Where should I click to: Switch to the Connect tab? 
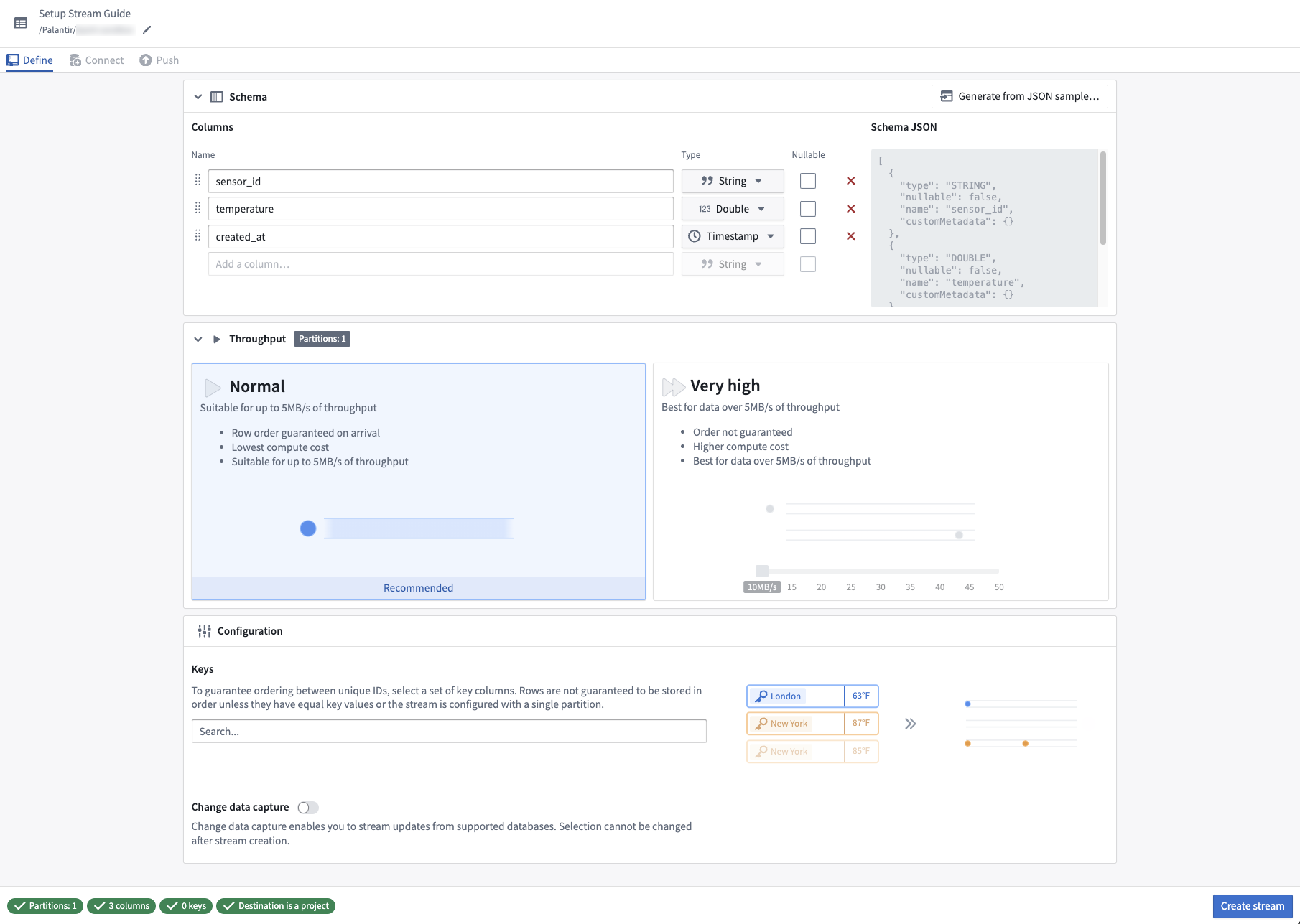[x=96, y=60]
